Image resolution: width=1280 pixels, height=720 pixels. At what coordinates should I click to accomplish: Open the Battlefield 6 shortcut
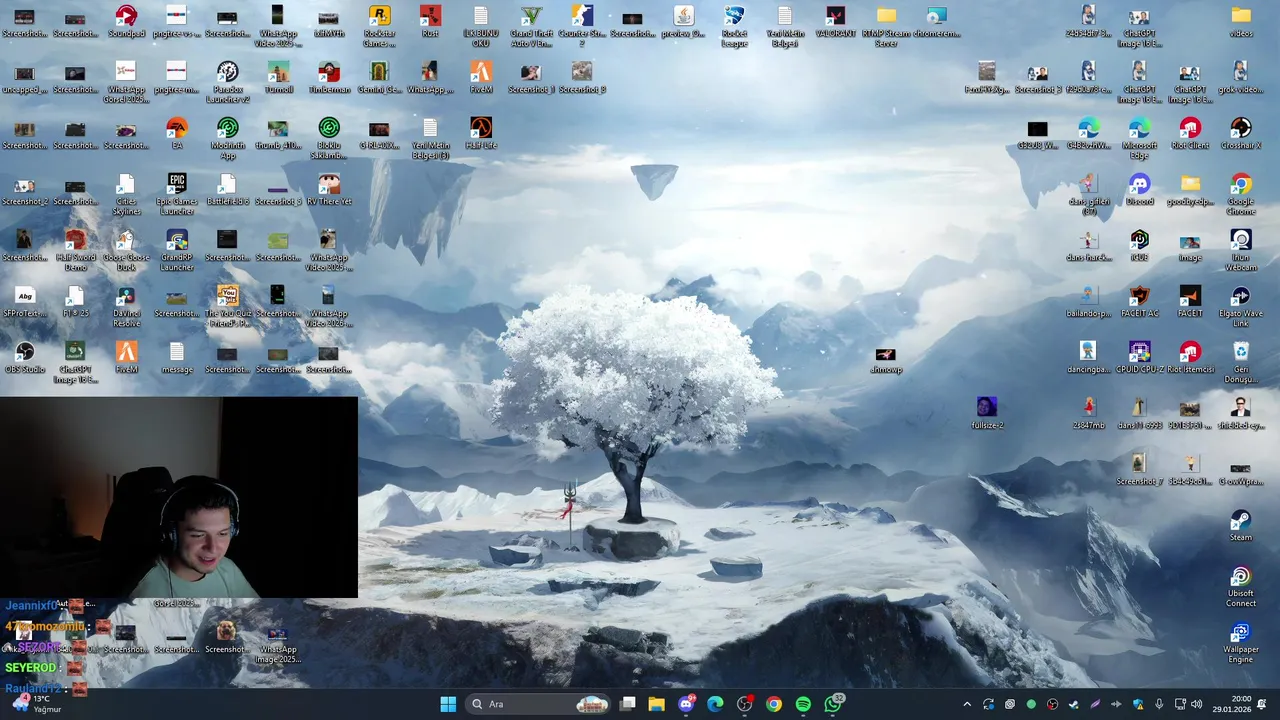click(x=228, y=189)
